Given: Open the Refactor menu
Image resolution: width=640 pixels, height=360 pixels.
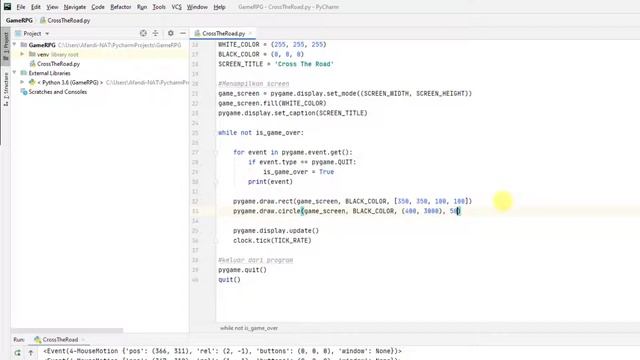Looking at the screenshot, I should 120,7.
